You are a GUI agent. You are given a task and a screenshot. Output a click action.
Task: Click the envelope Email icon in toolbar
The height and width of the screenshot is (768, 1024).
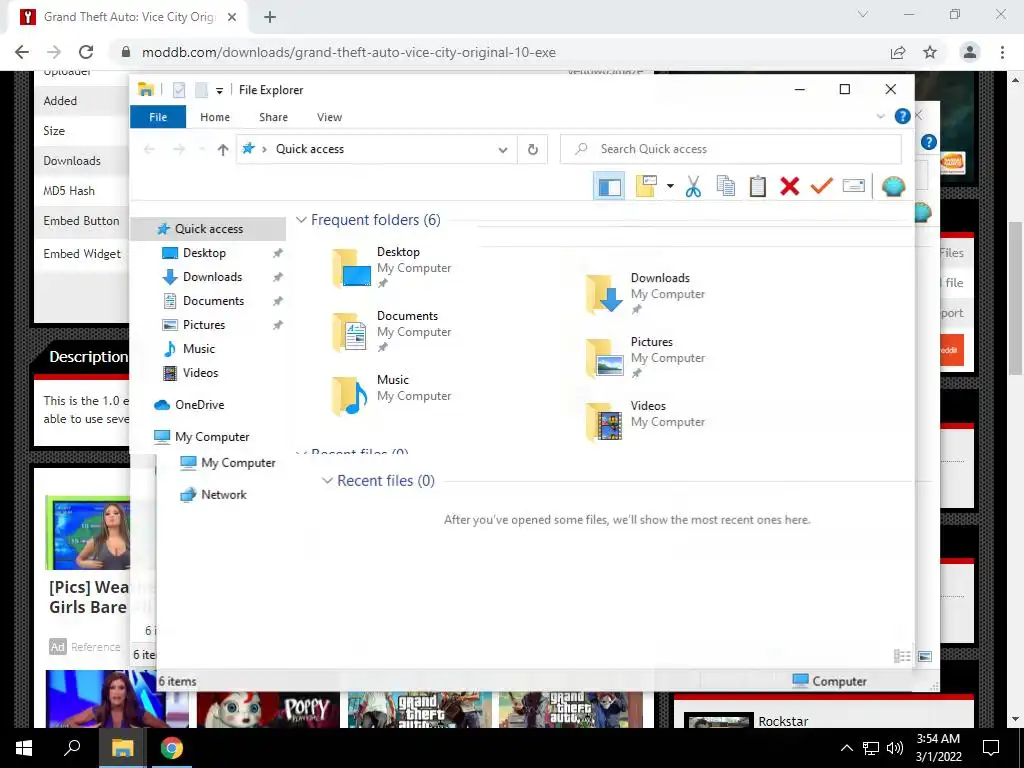click(854, 186)
